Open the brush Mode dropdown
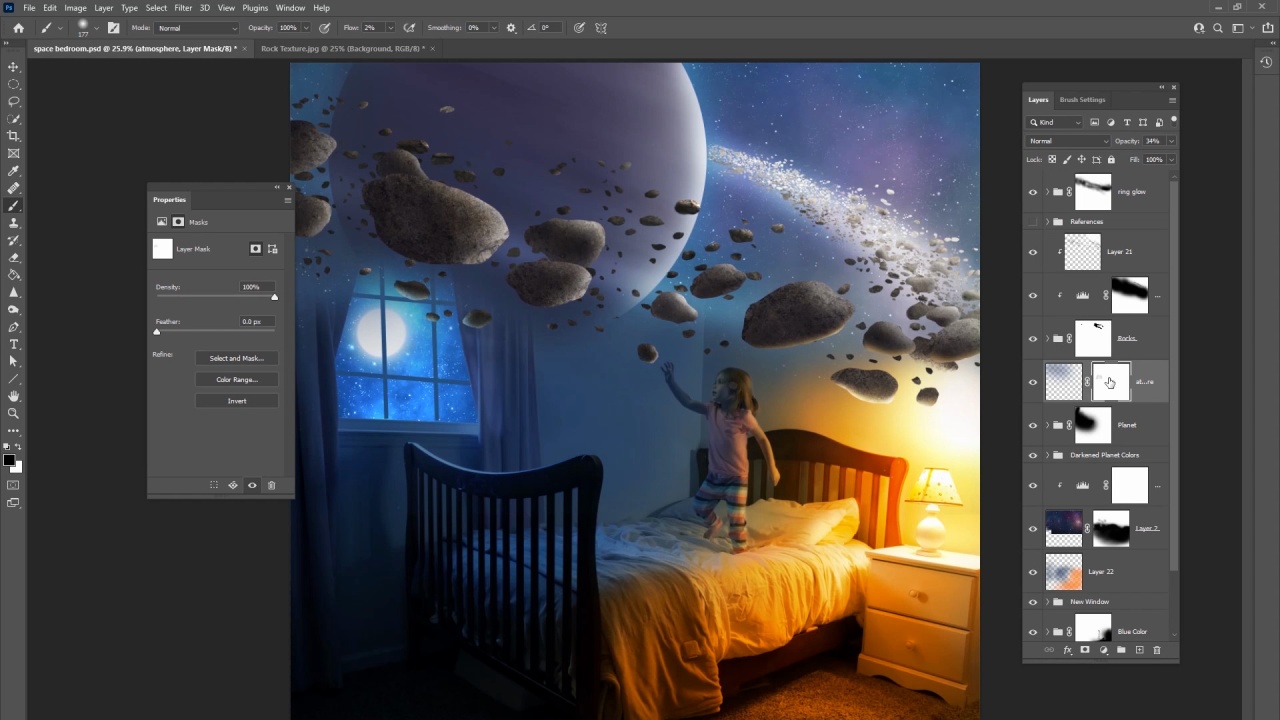This screenshot has height=720, width=1280. pos(197,28)
